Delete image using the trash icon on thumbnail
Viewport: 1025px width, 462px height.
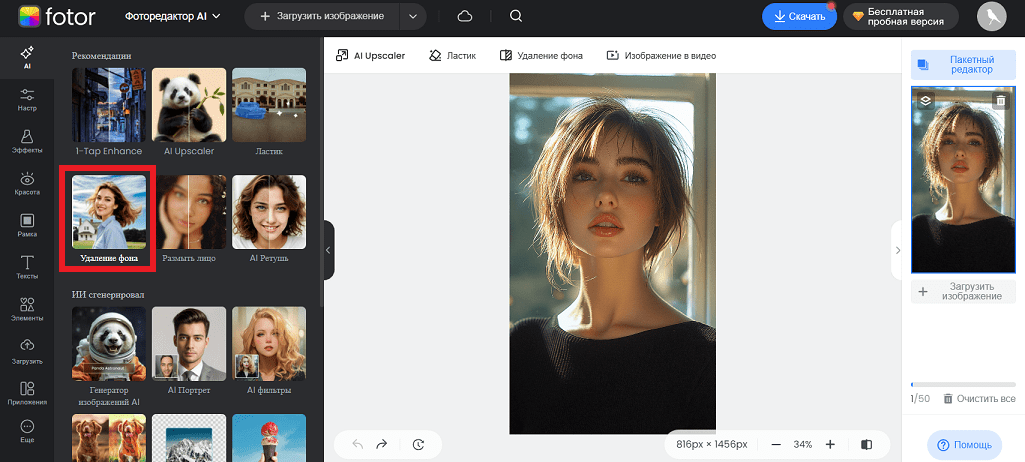[1000, 100]
